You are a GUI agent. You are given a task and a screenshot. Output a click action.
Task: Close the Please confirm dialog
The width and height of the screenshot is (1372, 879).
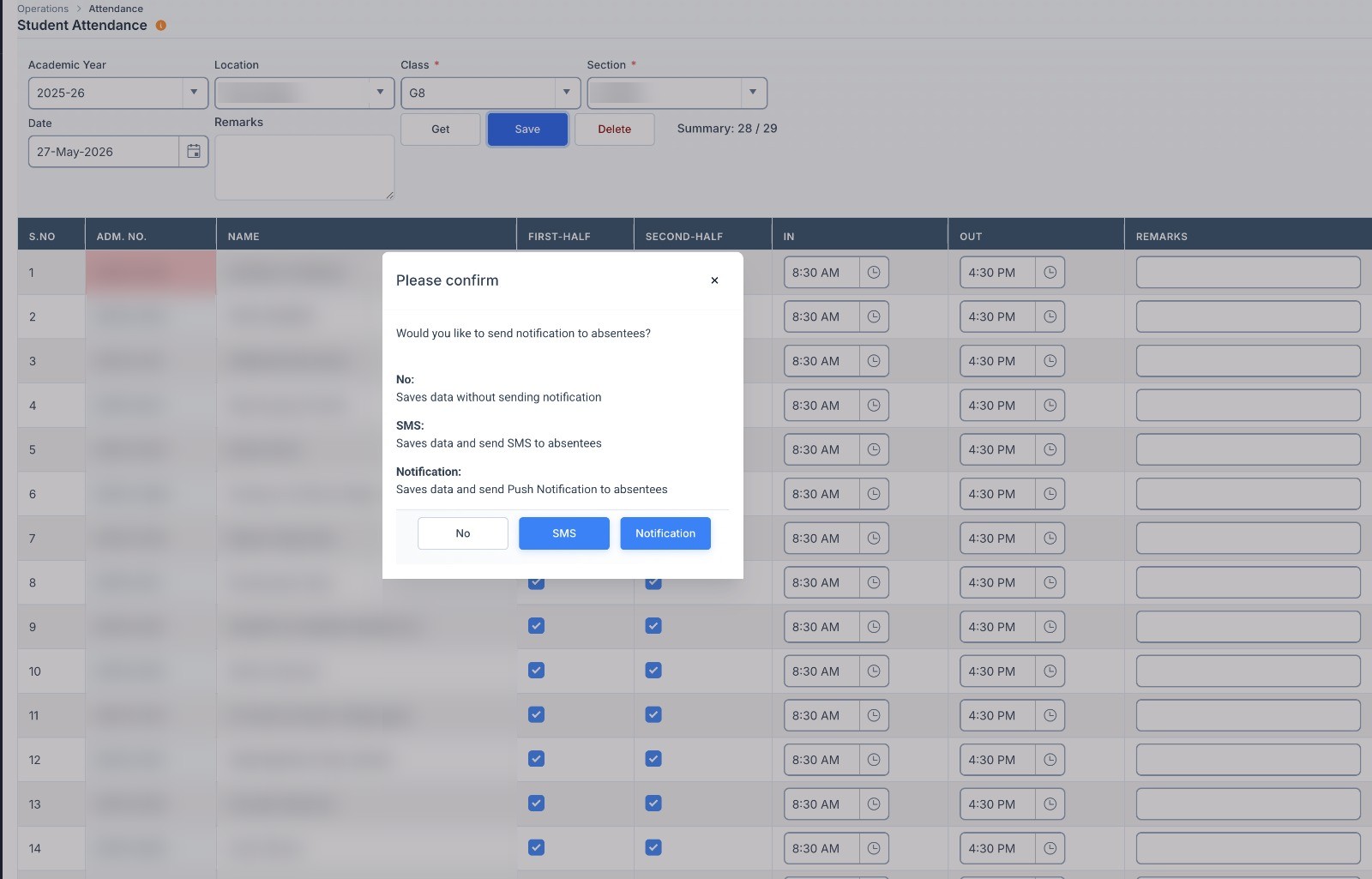pyautogui.click(x=714, y=280)
